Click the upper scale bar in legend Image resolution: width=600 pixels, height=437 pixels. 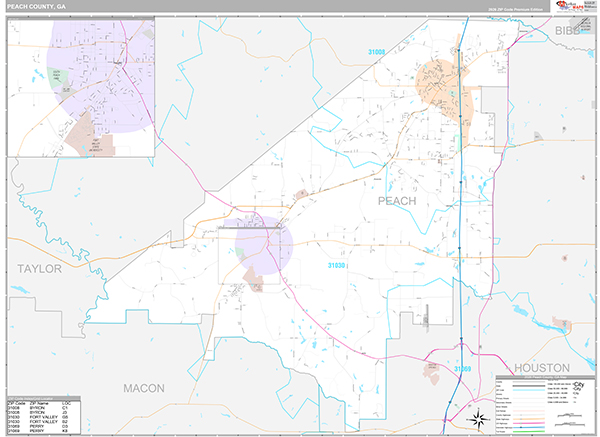(570, 416)
